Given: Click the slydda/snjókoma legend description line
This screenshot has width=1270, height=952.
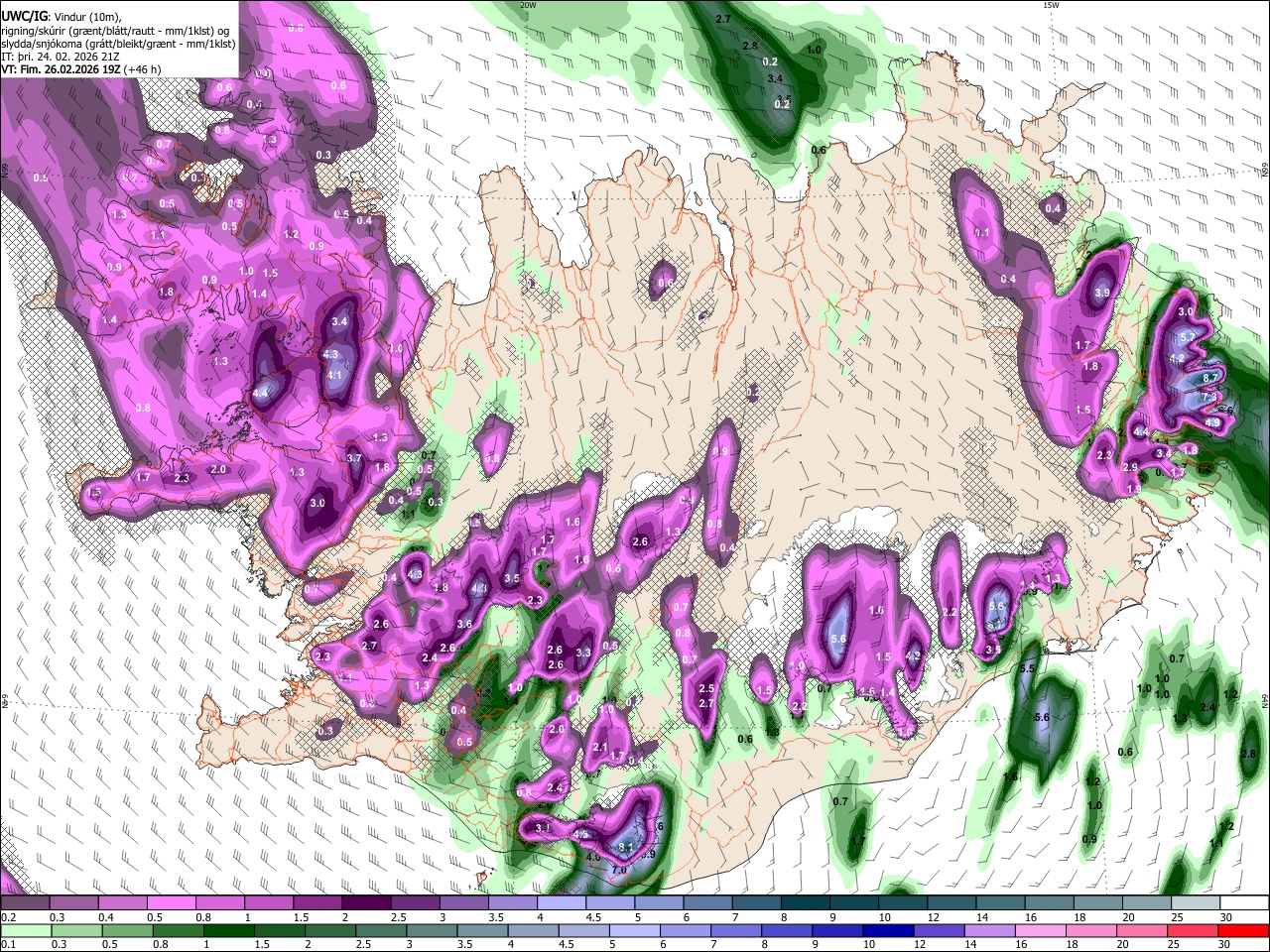Looking at the screenshot, I should tap(118, 44).
